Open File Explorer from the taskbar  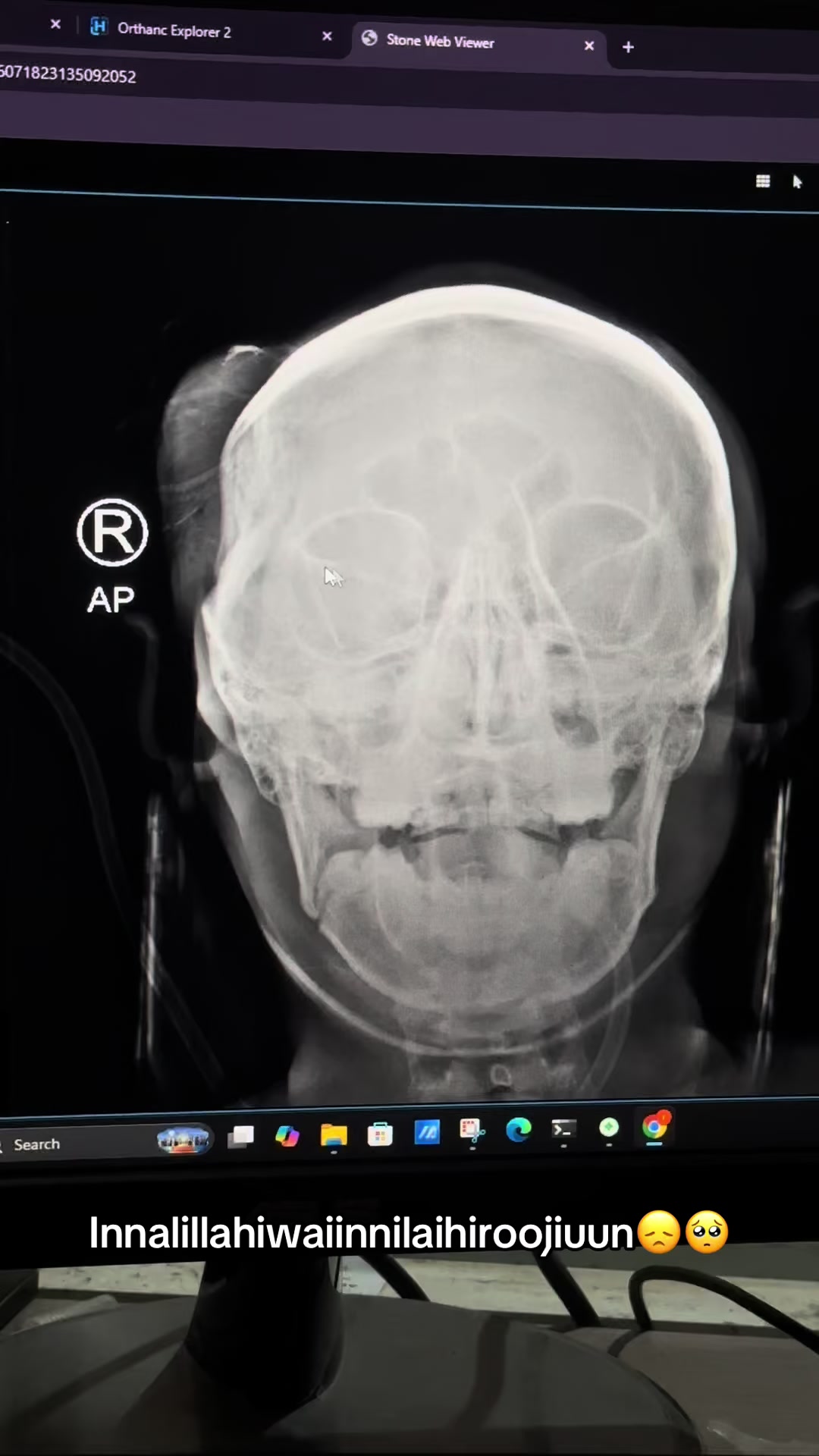(x=334, y=1135)
